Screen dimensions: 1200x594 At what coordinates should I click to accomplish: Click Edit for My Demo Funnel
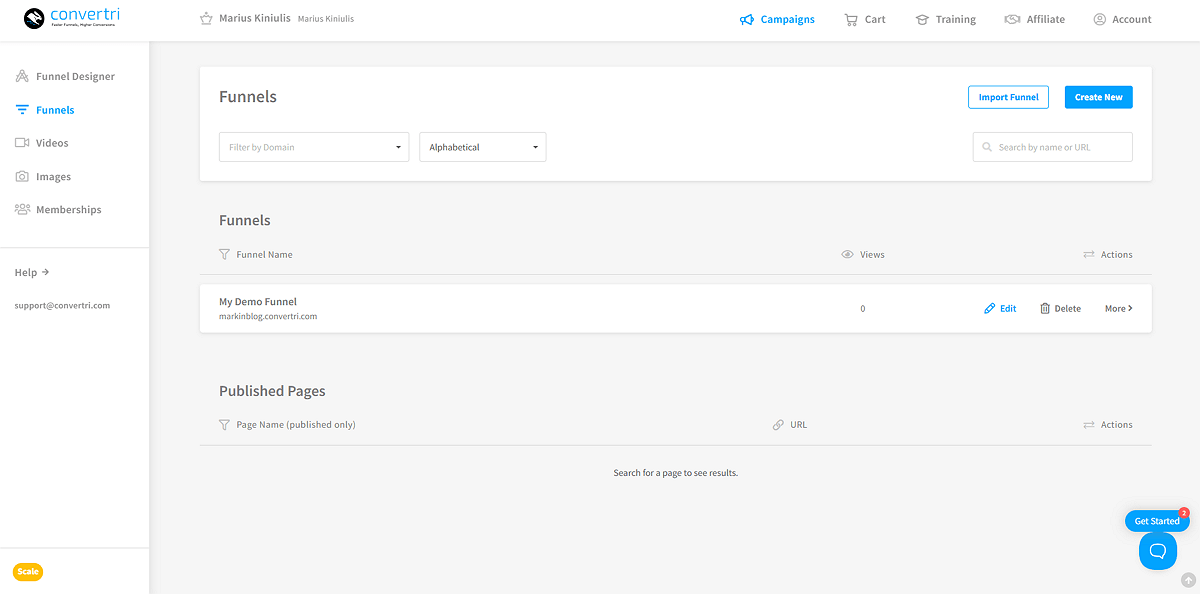pyautogui.click(x=1000, y=308)
